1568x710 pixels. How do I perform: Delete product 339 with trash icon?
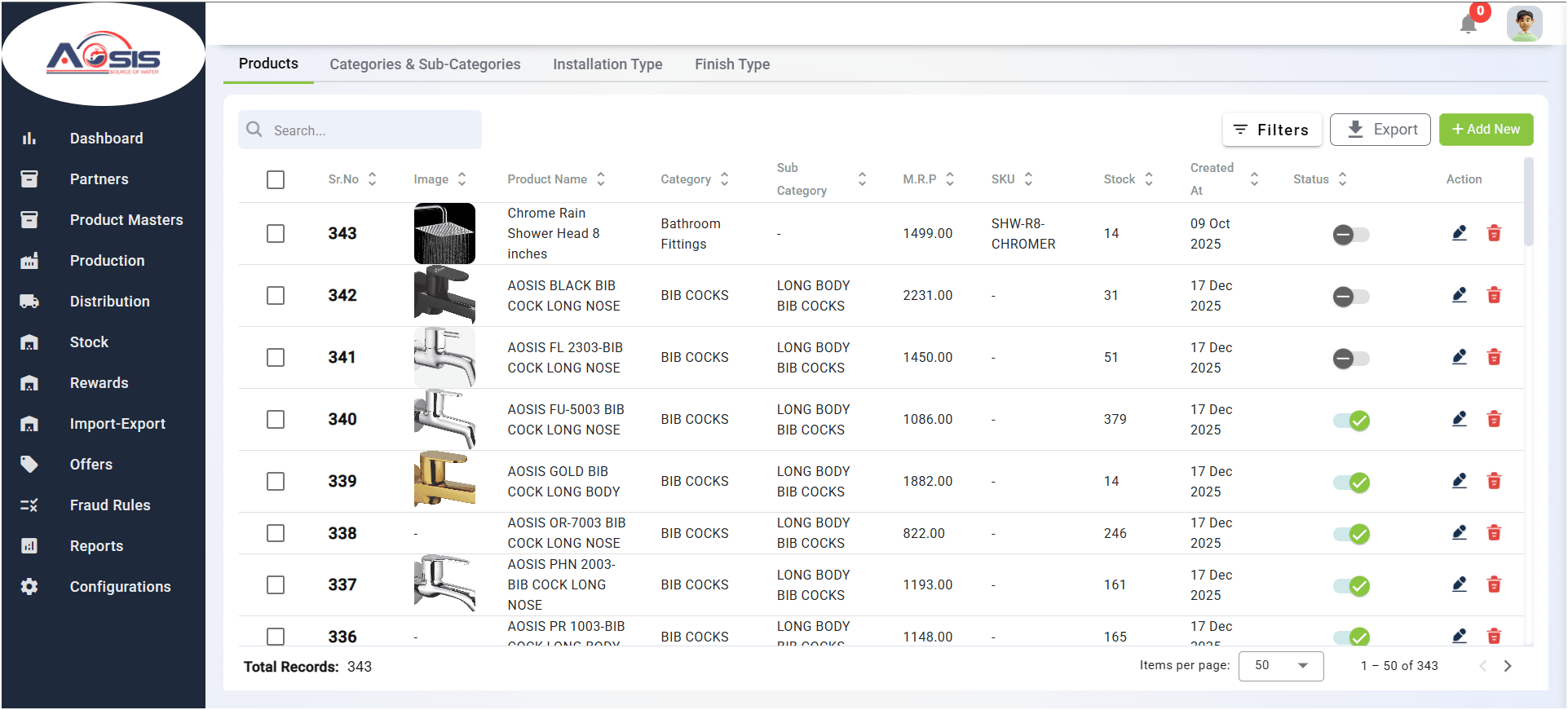pos(1494,481)
